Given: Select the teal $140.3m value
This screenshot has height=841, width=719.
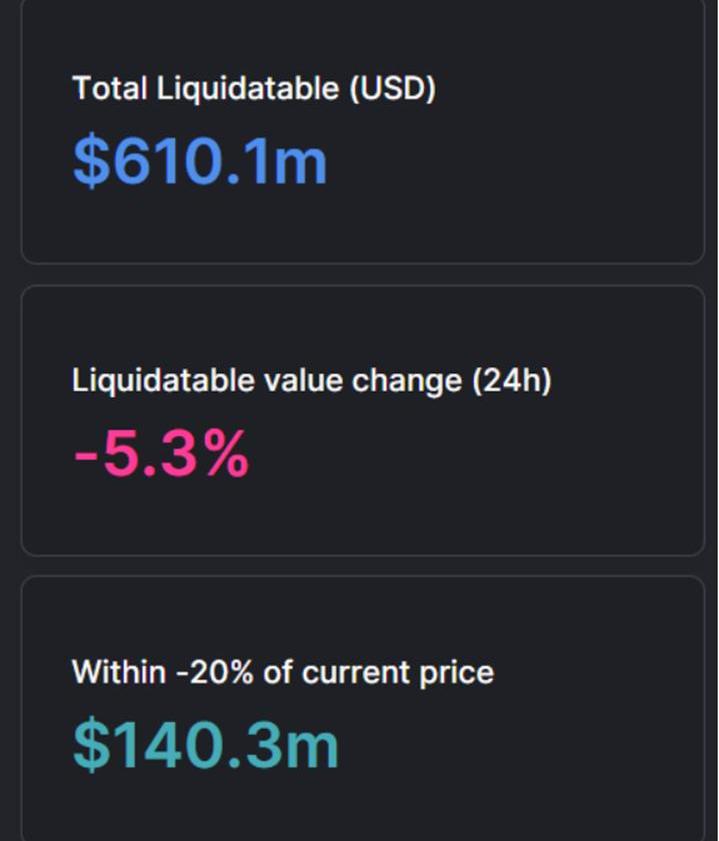Looking at the screenshot, I should pos(205,744).
